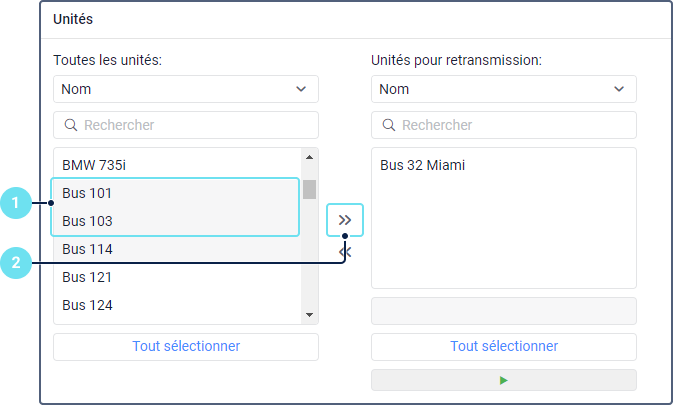Click the scroll down arrow in all units list

tap(310, 315)
